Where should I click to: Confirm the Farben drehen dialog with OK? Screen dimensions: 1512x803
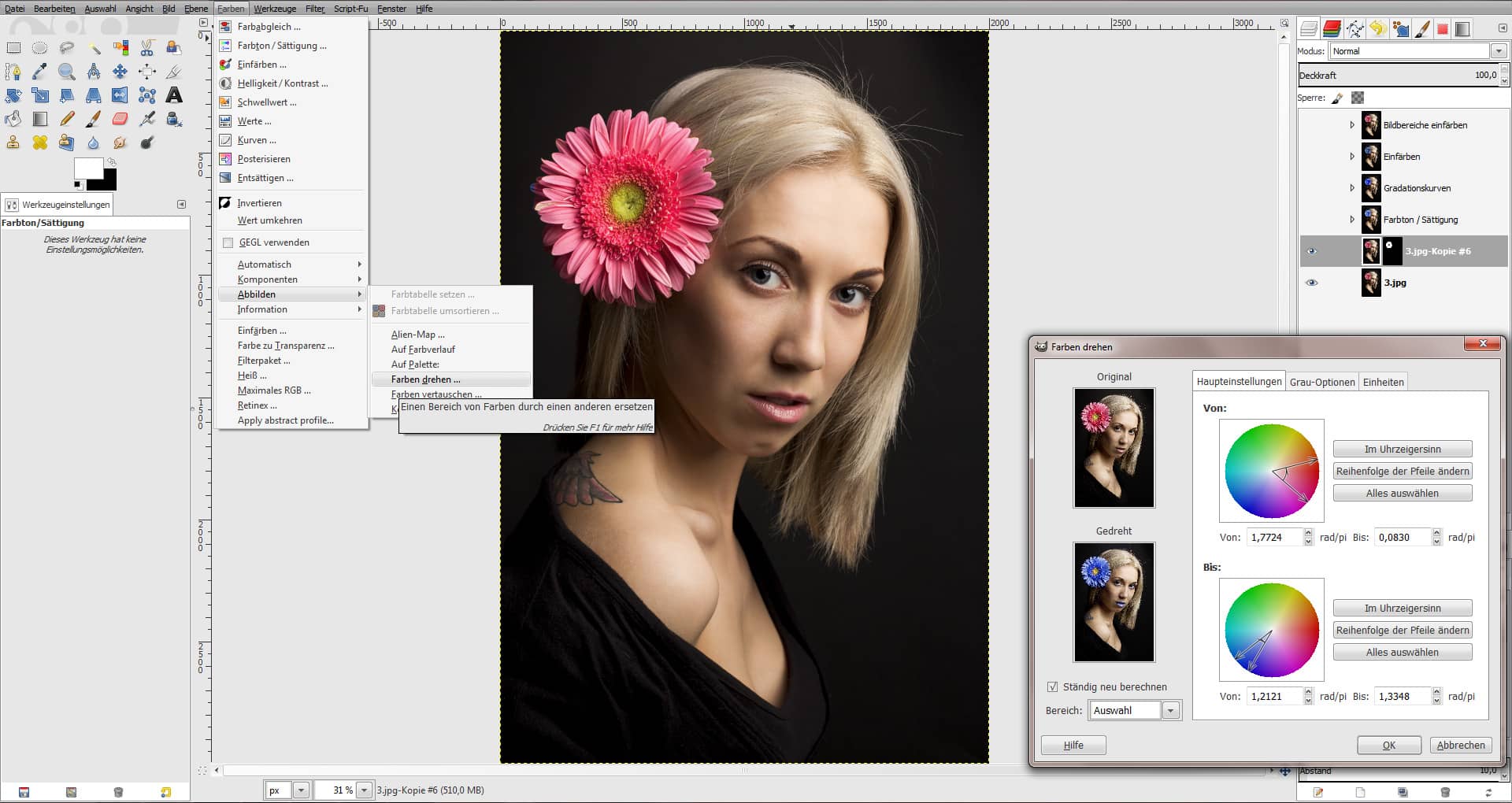1388,745
